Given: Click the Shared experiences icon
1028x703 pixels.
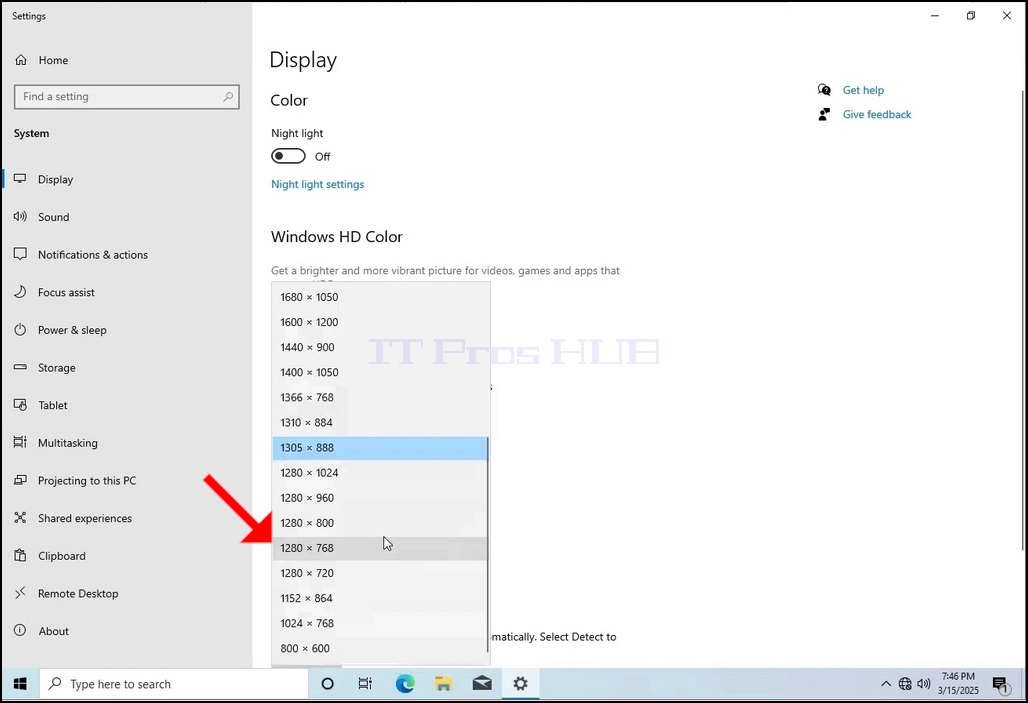Looking at the screenshot, I should (20, 517).
